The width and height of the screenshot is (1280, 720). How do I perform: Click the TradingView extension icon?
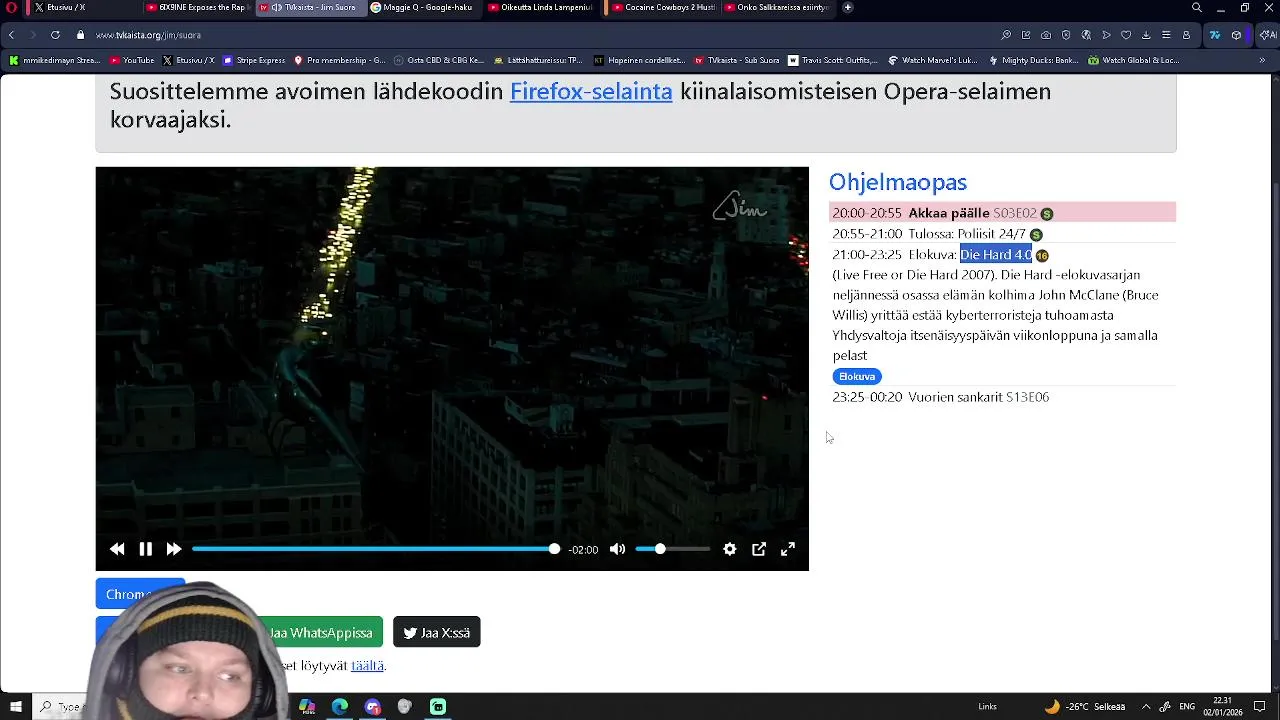tap(1215, 35)
